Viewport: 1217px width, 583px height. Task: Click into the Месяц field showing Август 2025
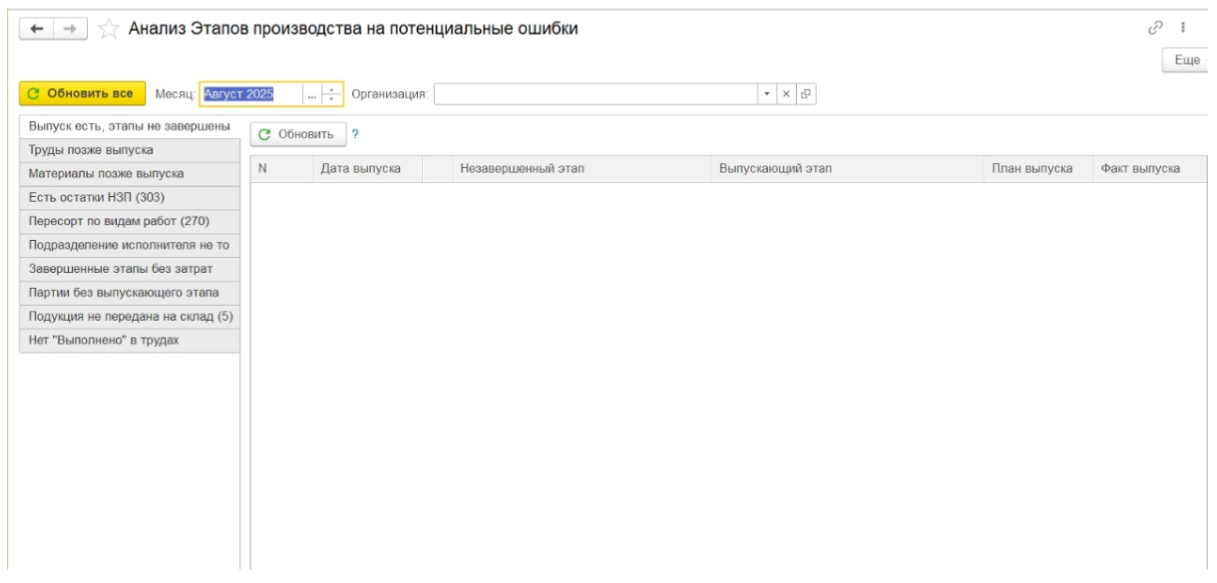pyautogui.click(x=250, y=94)
